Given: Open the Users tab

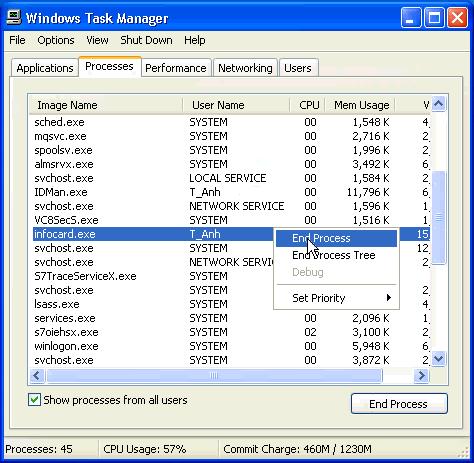Looking at the screenshot, I should tap(298, 68).
